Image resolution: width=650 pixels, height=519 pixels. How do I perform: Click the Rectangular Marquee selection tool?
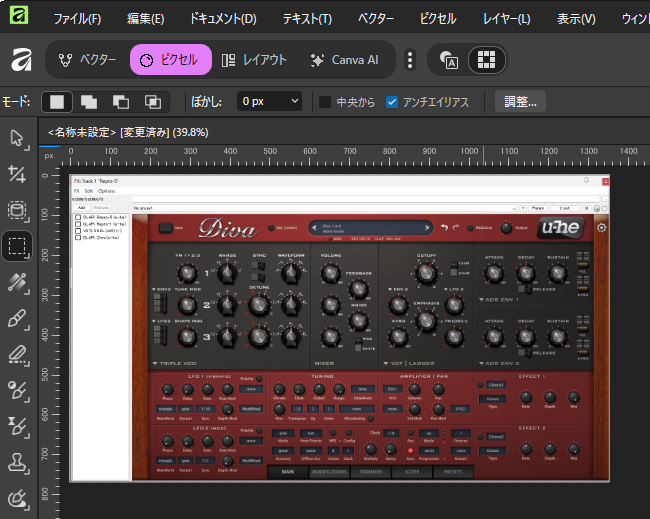click(x=17, y=245)
